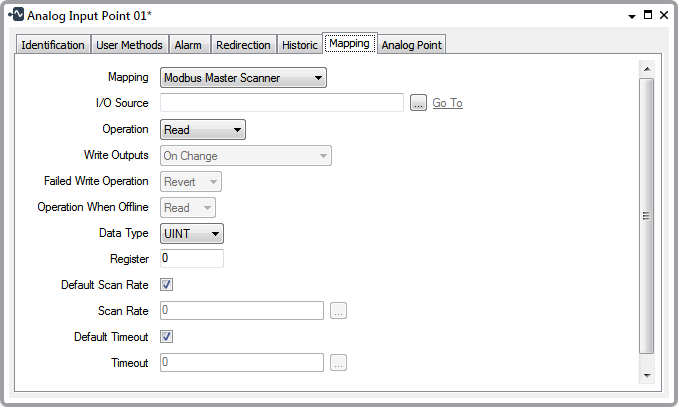Click the scroll down arrow

(646, 374)
